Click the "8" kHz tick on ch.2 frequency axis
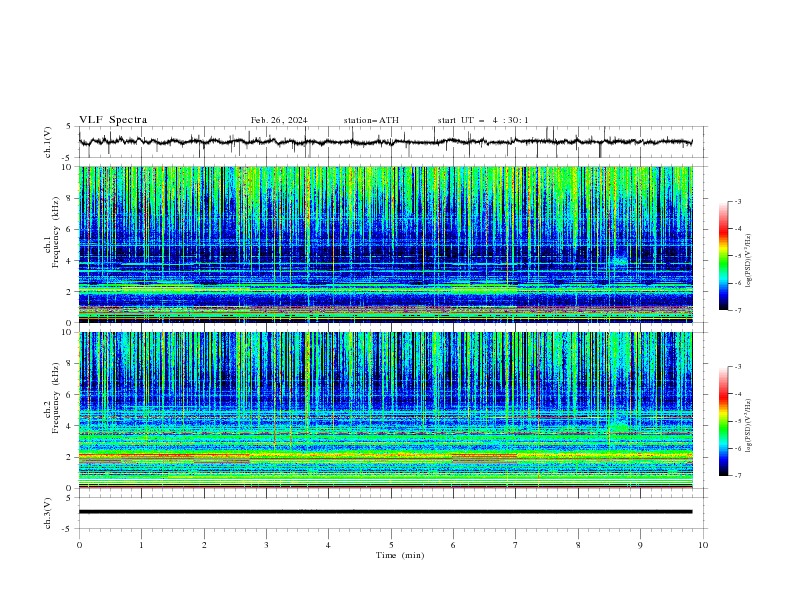792x612 pixels. tap(70, 364)
